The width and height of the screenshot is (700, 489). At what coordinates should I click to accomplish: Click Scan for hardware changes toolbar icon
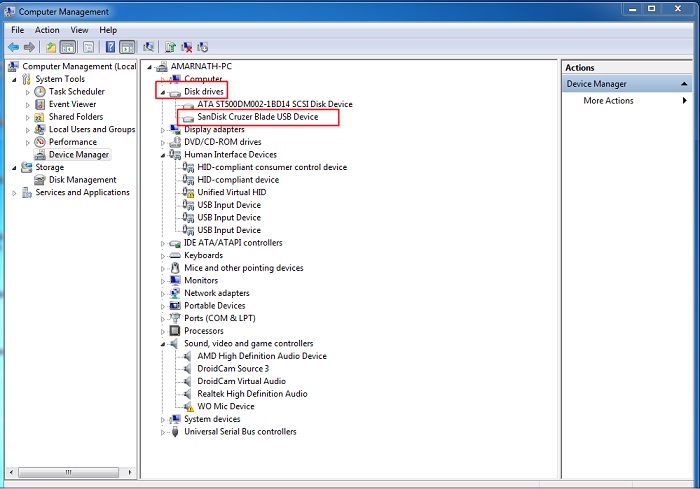pyautogui.click(x=149, y=47)
